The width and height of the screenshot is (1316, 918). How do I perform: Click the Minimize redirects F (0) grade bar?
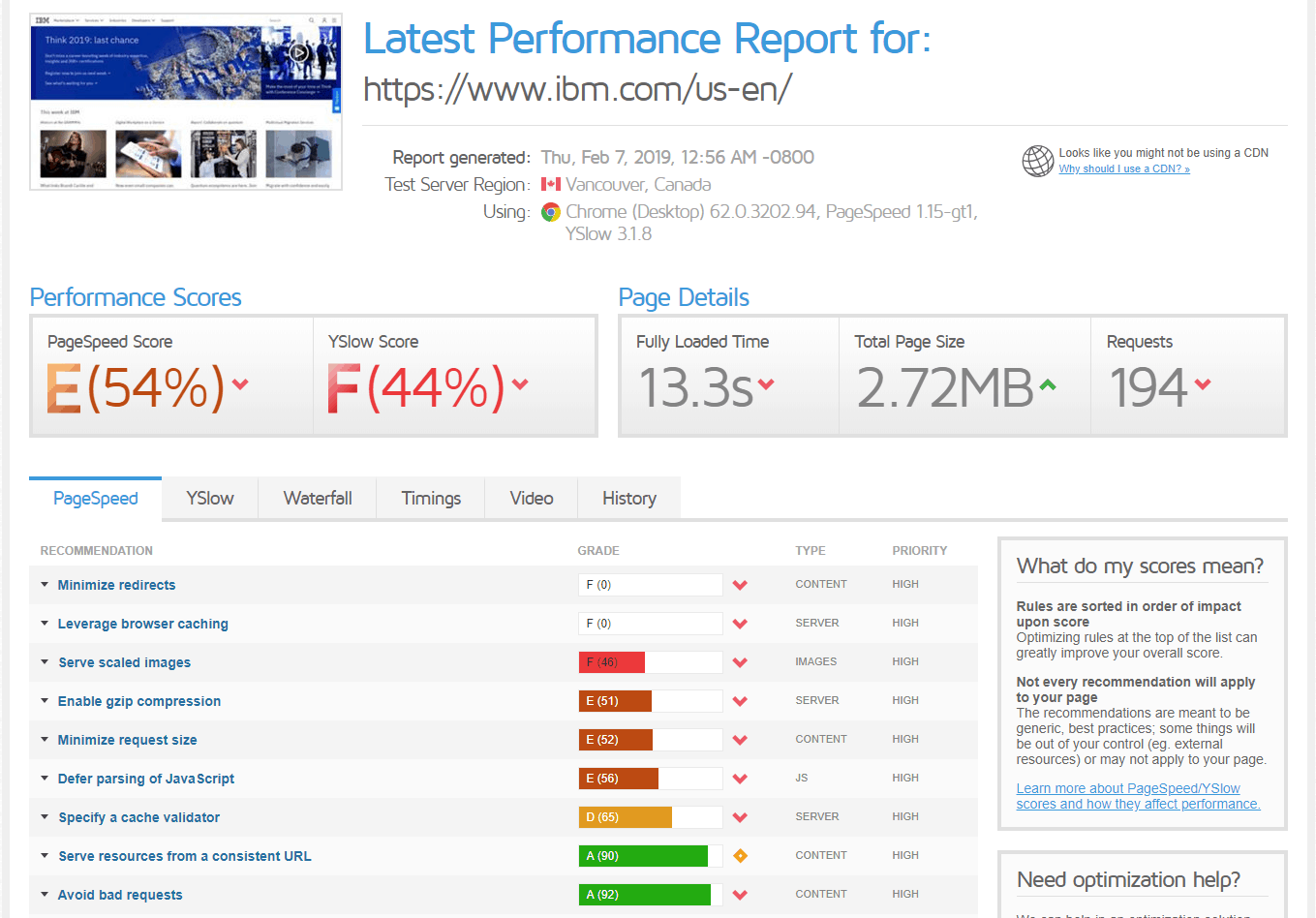pos(651,585)
